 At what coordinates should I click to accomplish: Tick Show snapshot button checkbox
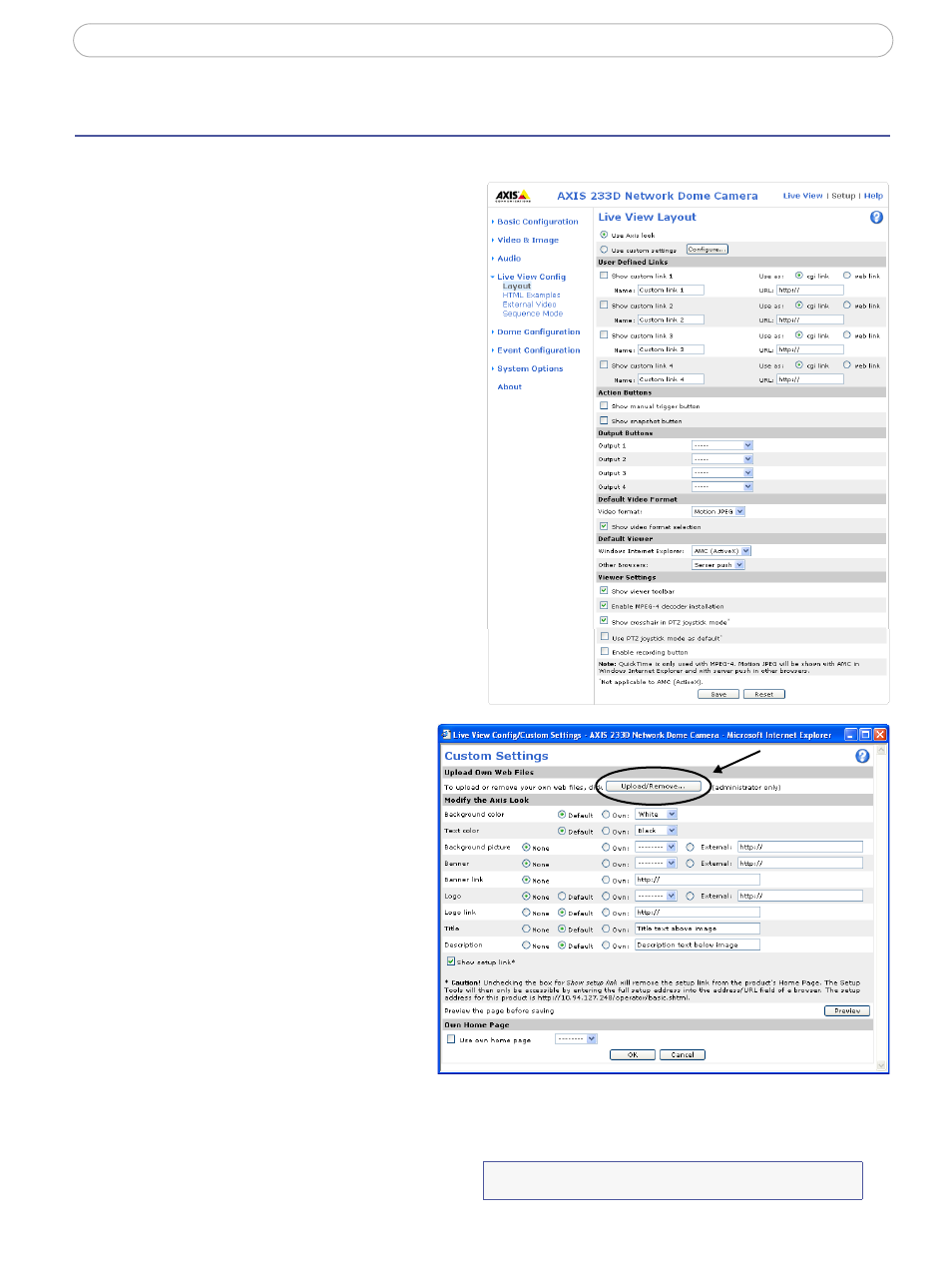pos(604,420)
